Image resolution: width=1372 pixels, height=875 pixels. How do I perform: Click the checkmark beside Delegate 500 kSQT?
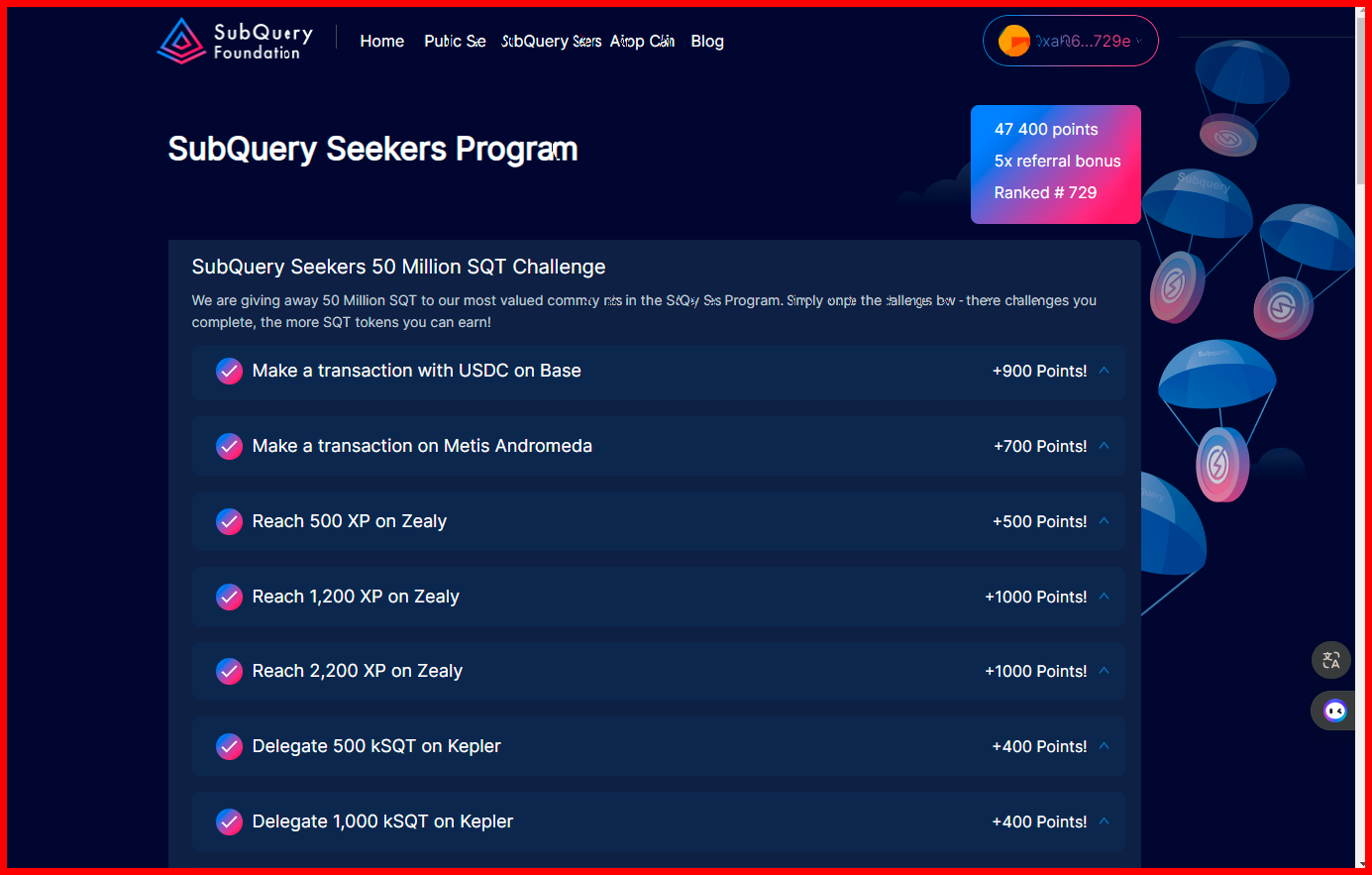[x=229, y=746]
